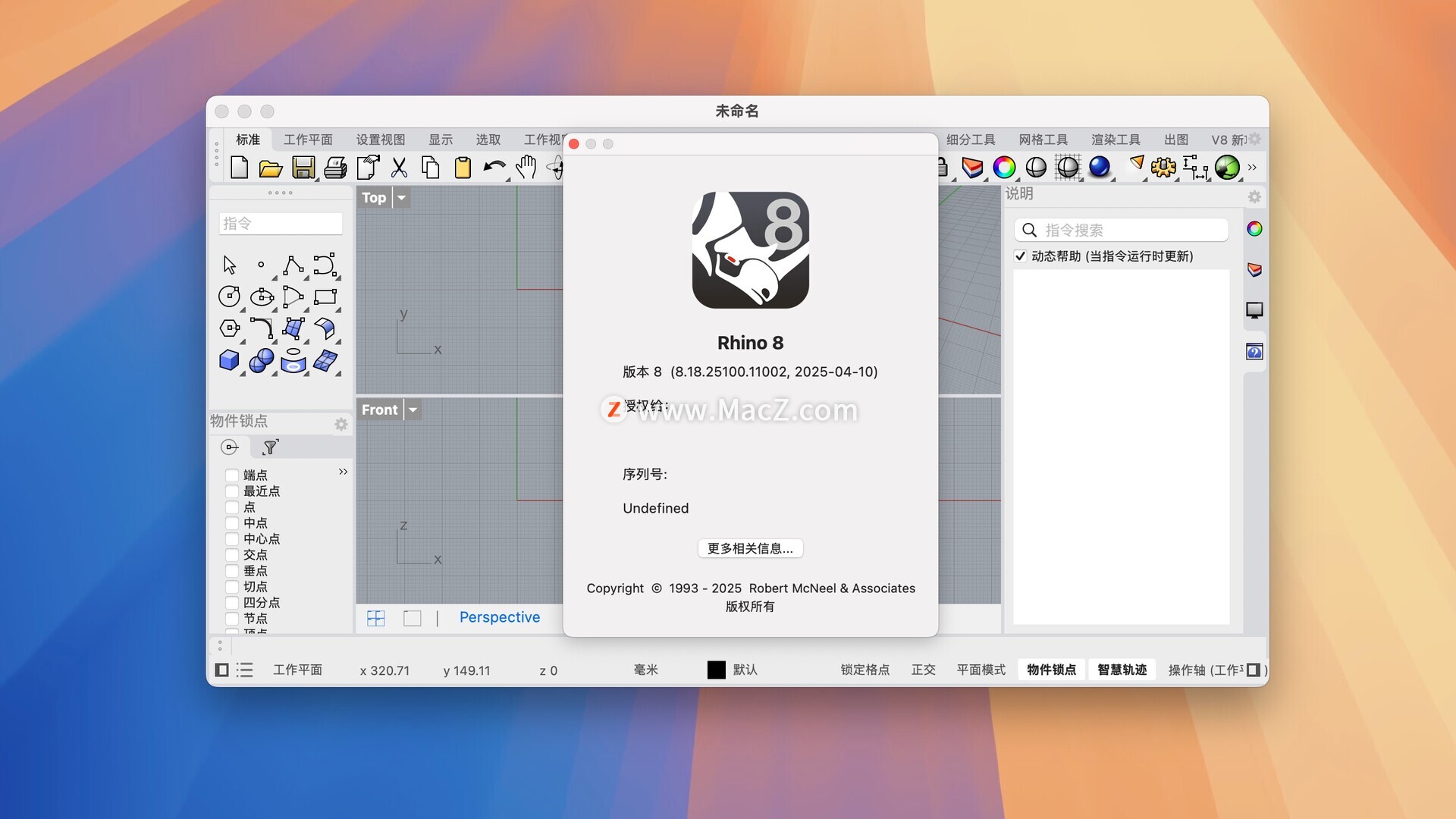Screen dimensions: 1456x819
Task: Toggle 锁定格点 in status bar
Action: coord(864,670)
